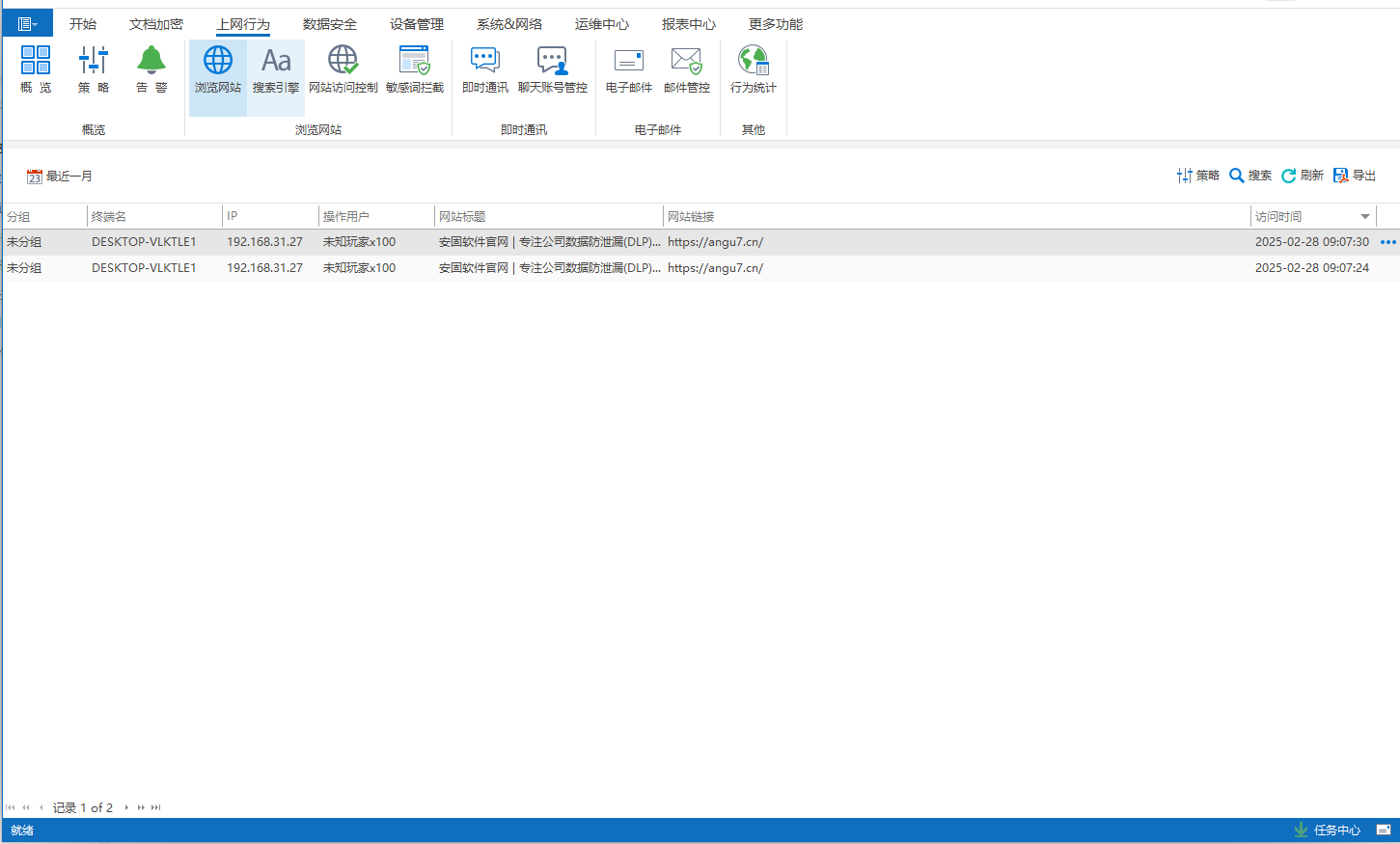The height and width of the screenshot is (844, 1400).
Task: Open 网站访问控制 website access control
Action: 343,69
